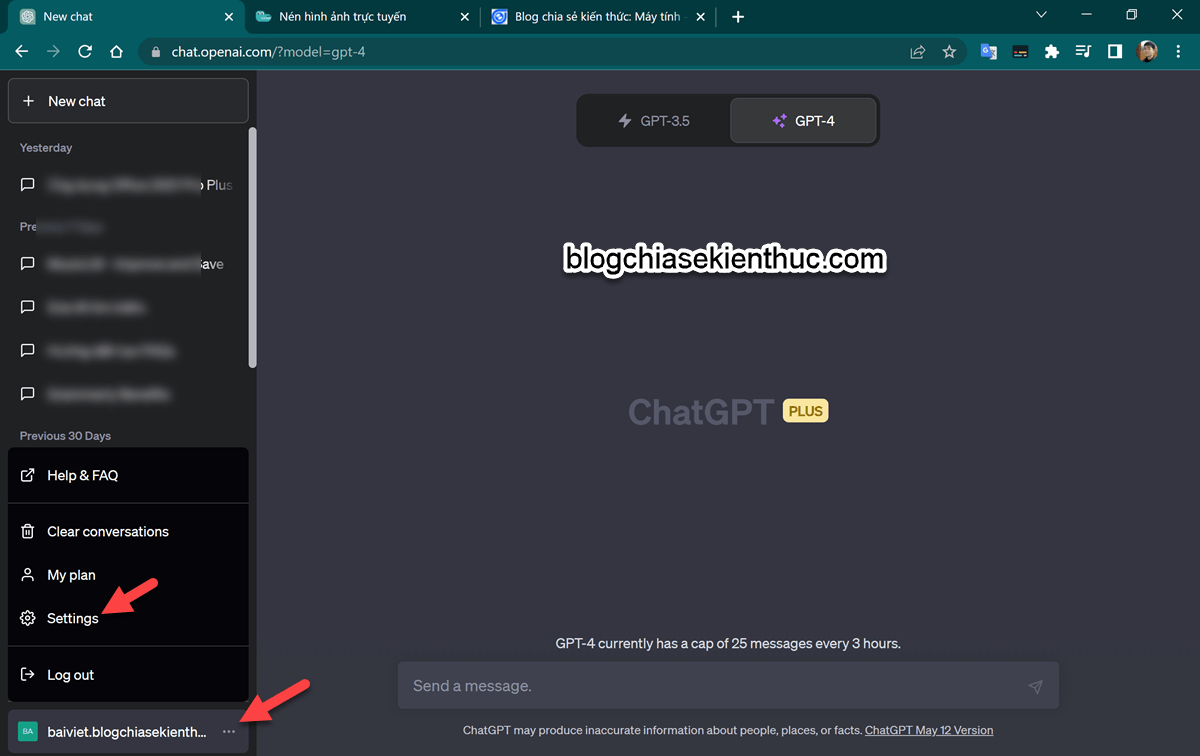Viewport: 1200px width, 756px height.
Task: Select the GPT-3.5 model
Action: tap(654, 121)
